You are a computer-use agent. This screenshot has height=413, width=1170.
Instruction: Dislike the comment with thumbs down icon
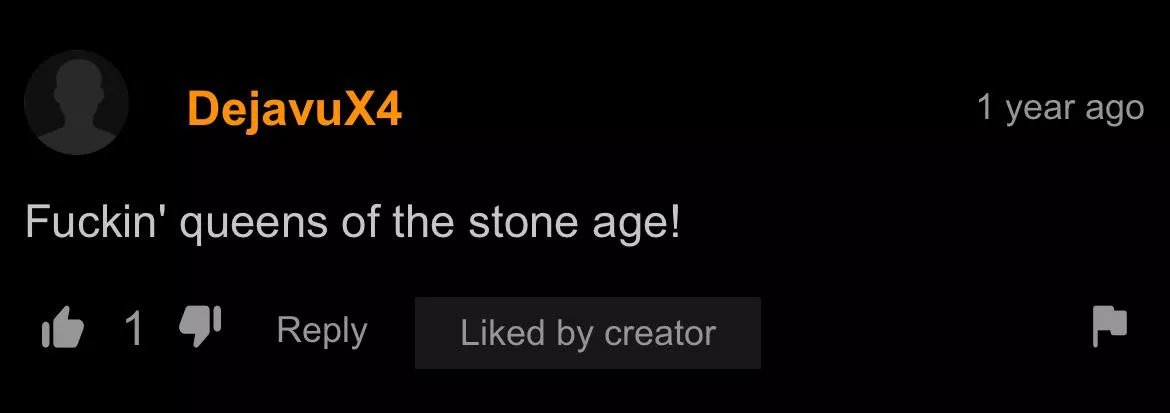tap(201, 326)
